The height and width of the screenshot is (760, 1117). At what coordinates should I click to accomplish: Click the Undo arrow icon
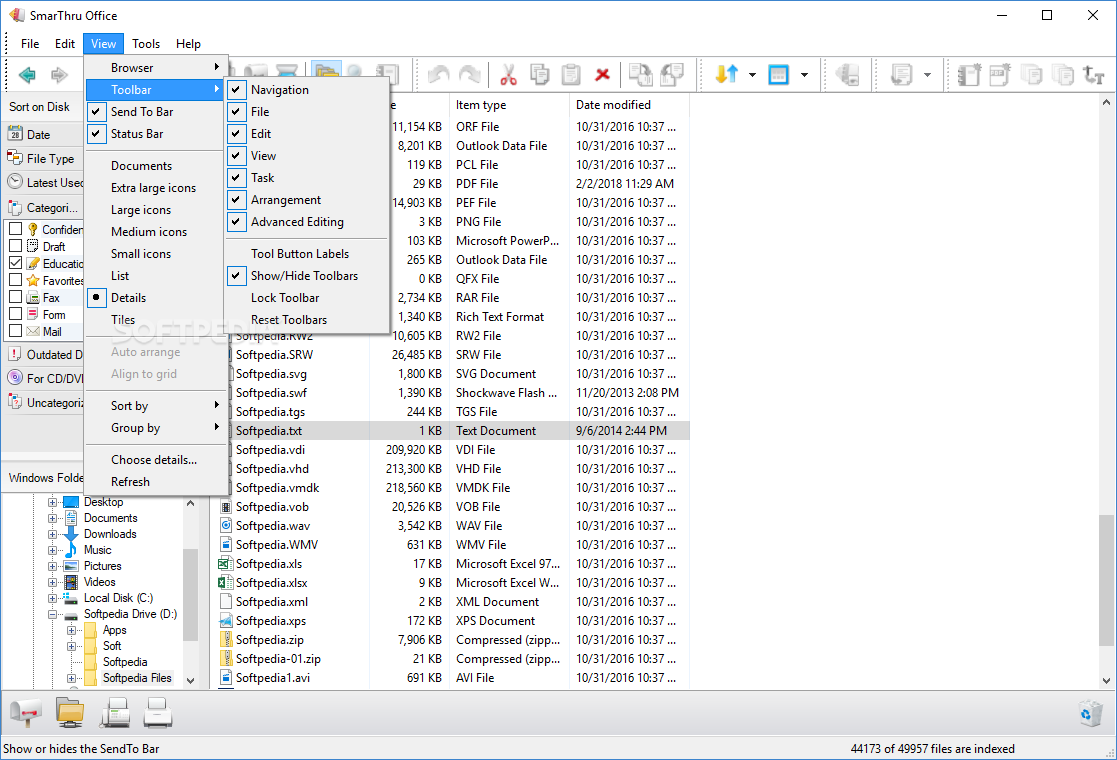click(438, 74)
